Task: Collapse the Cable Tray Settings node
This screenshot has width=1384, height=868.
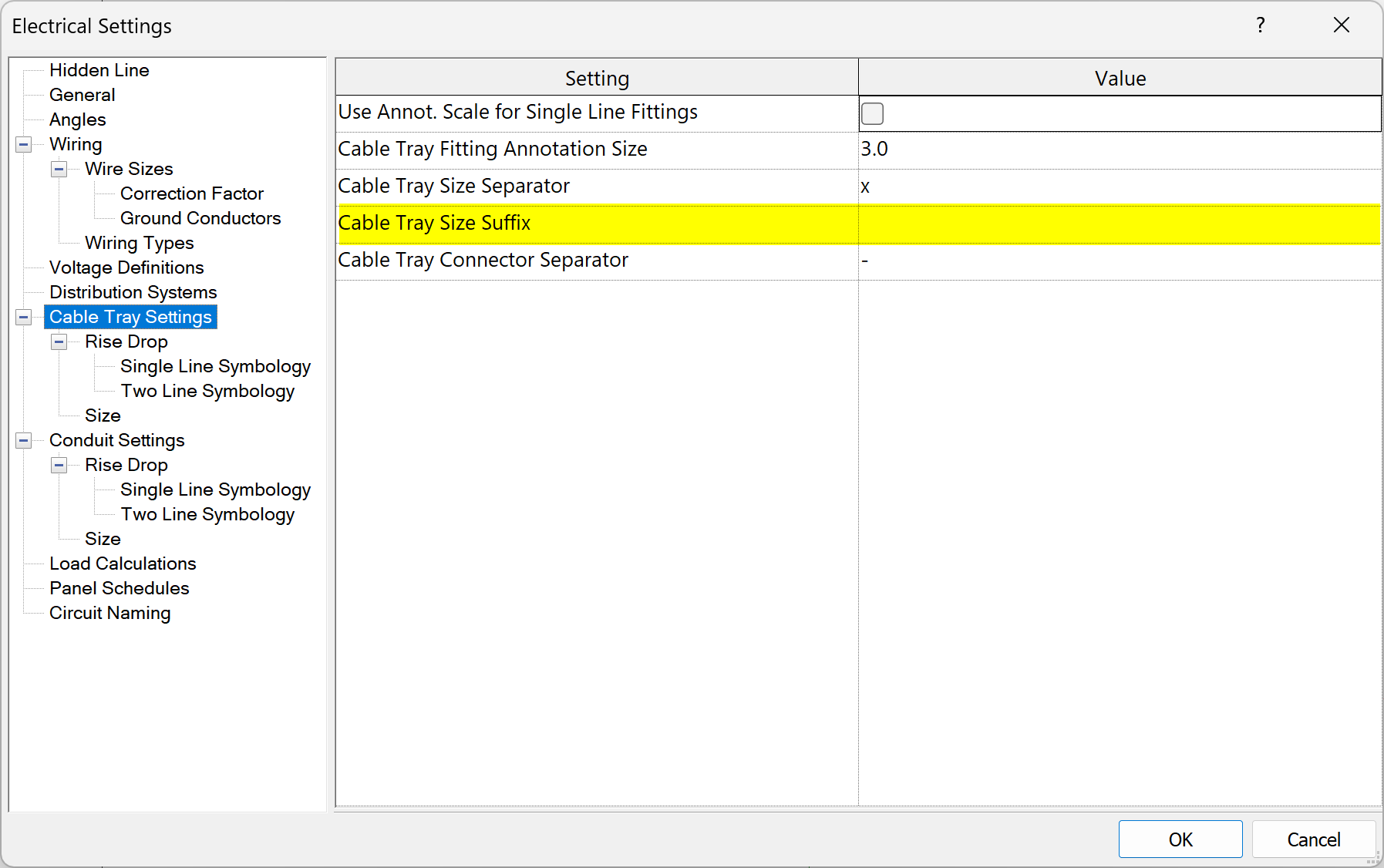Action: (24, 317)
